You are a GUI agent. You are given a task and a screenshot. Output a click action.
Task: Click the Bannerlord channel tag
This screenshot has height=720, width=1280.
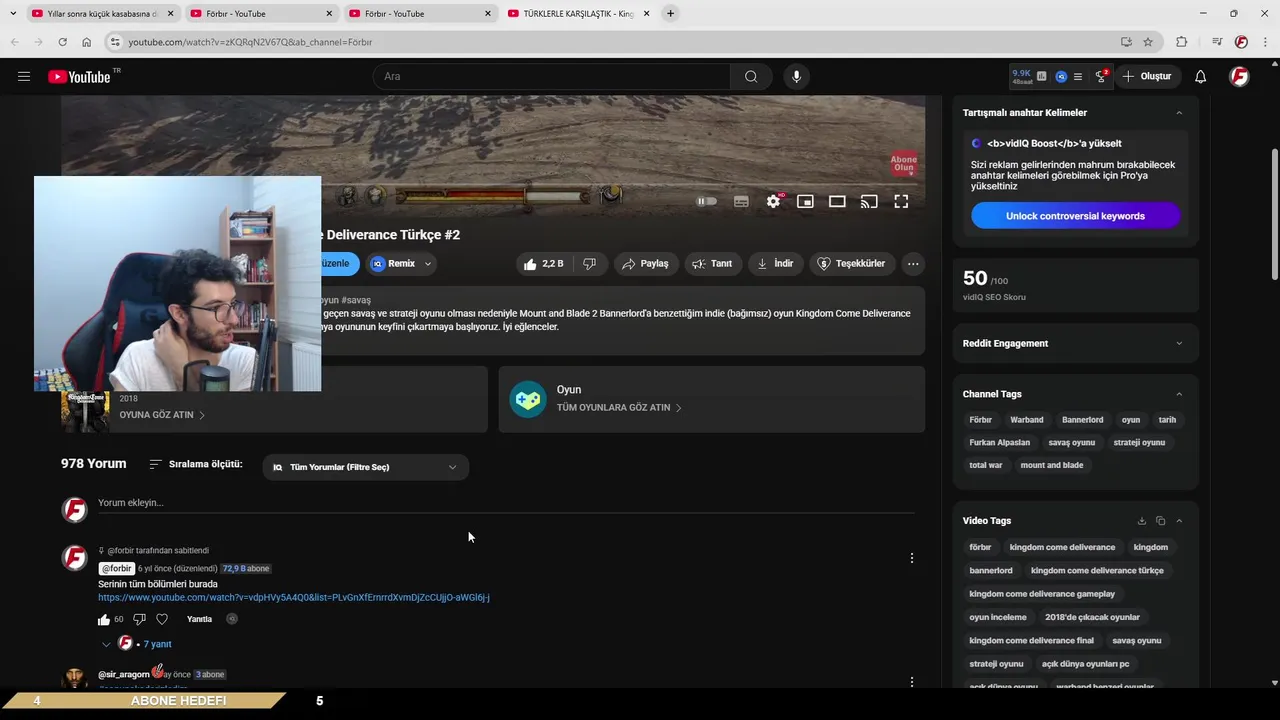click(x=1082, y=420)
